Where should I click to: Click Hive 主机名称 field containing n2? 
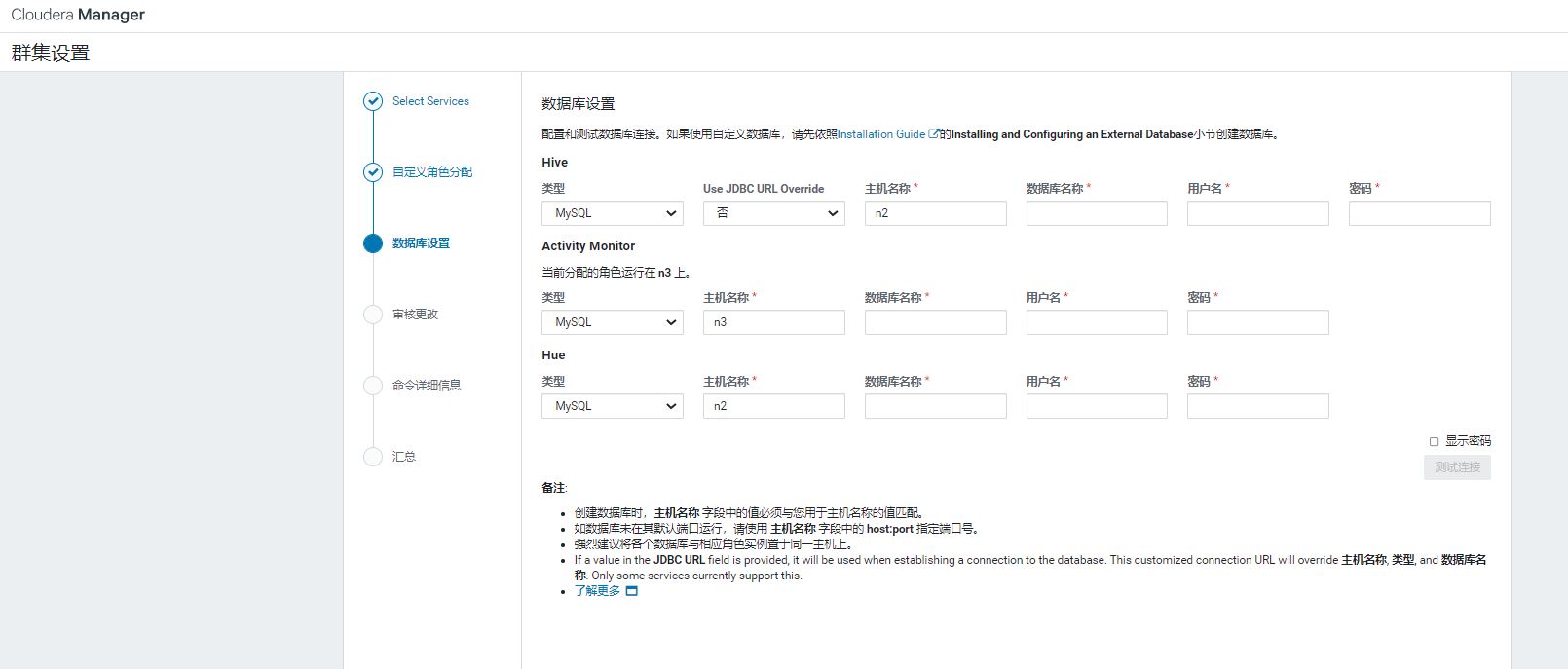tap(936, 213)
